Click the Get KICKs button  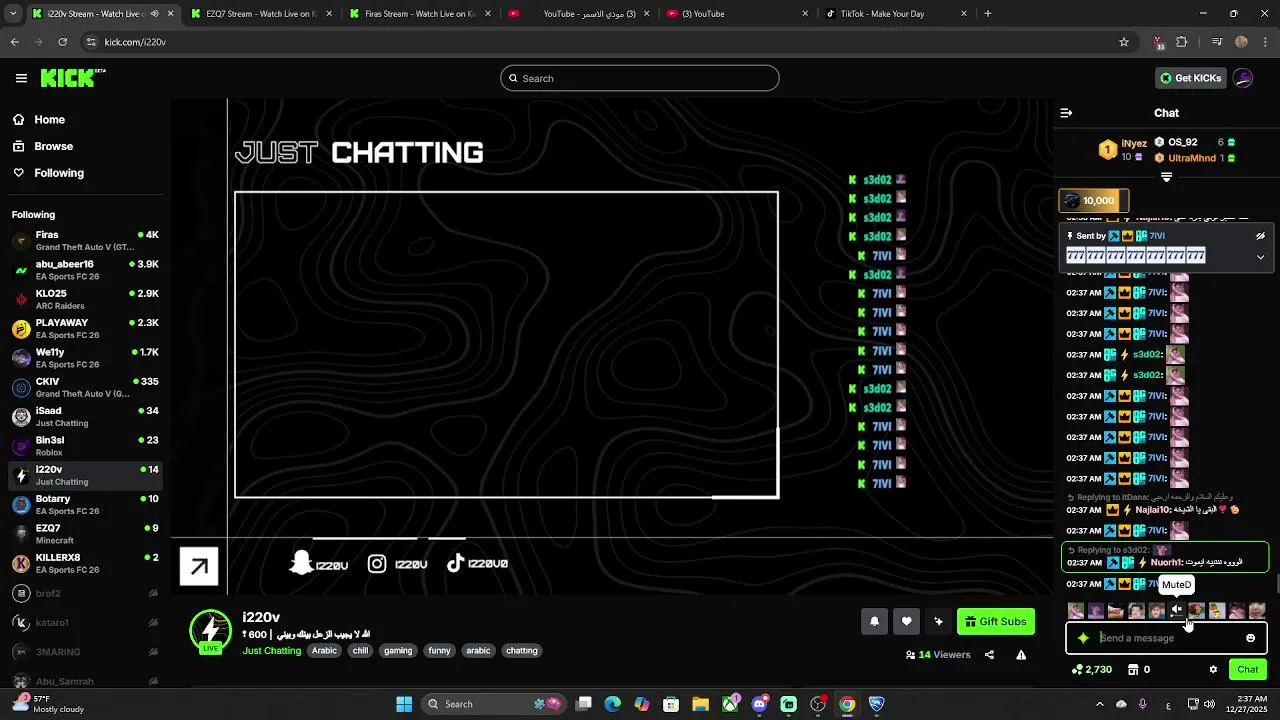point(1191,78)
